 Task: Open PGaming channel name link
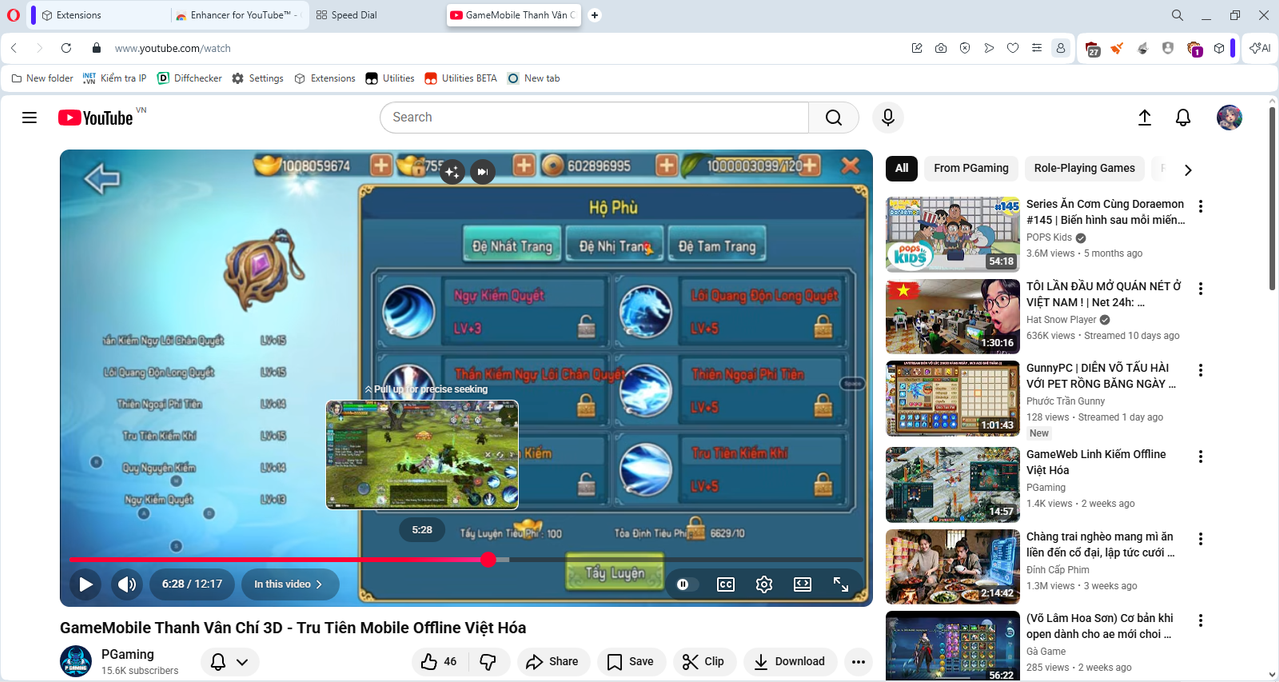click(x=127, y=654)
